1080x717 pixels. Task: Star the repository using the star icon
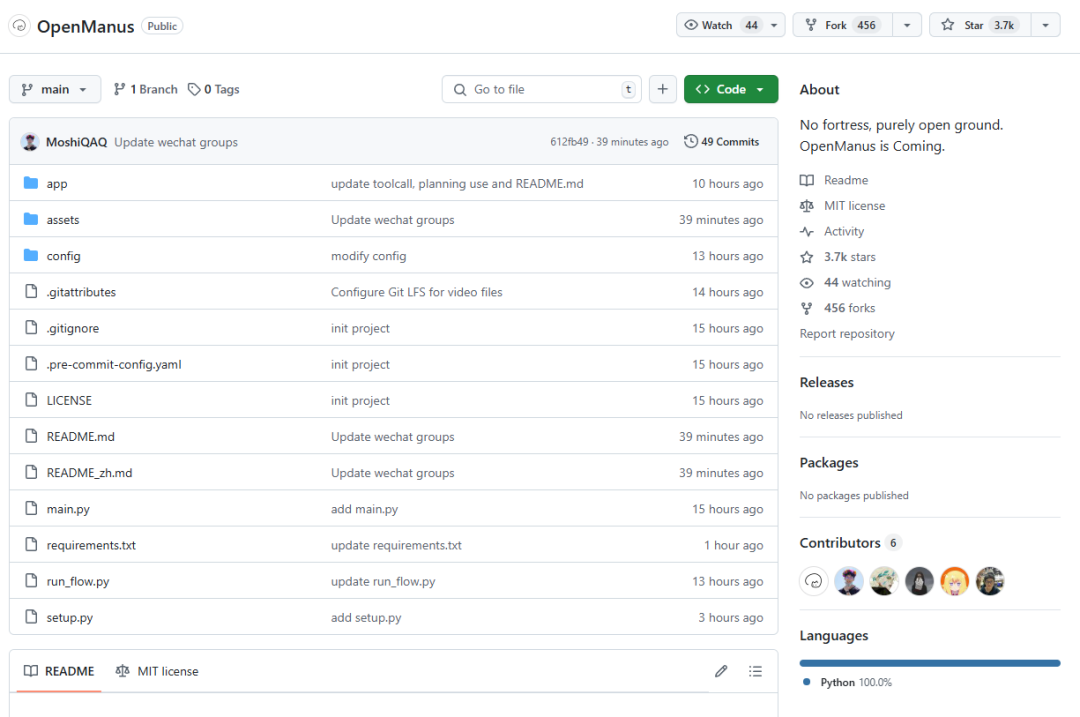[x=948, y=25]
